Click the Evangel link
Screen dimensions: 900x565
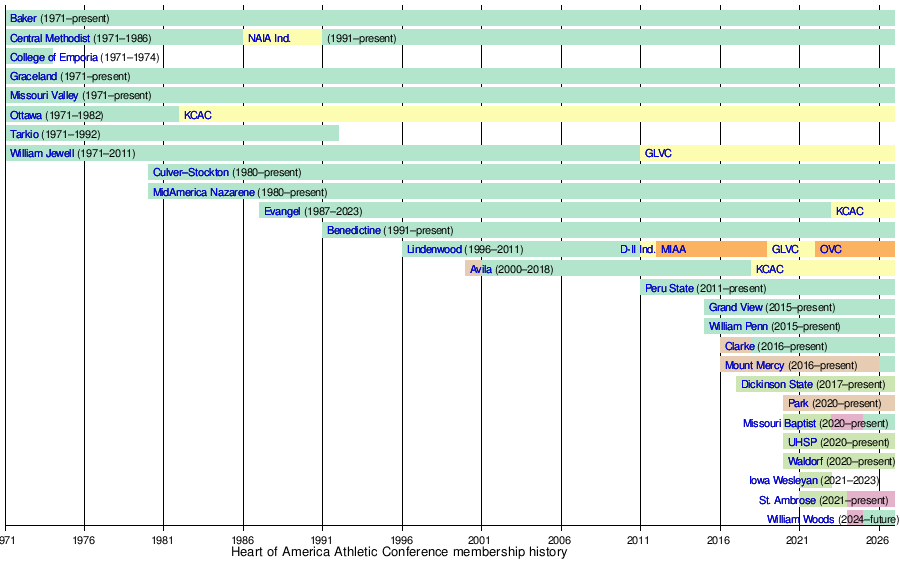coord(282,211)
